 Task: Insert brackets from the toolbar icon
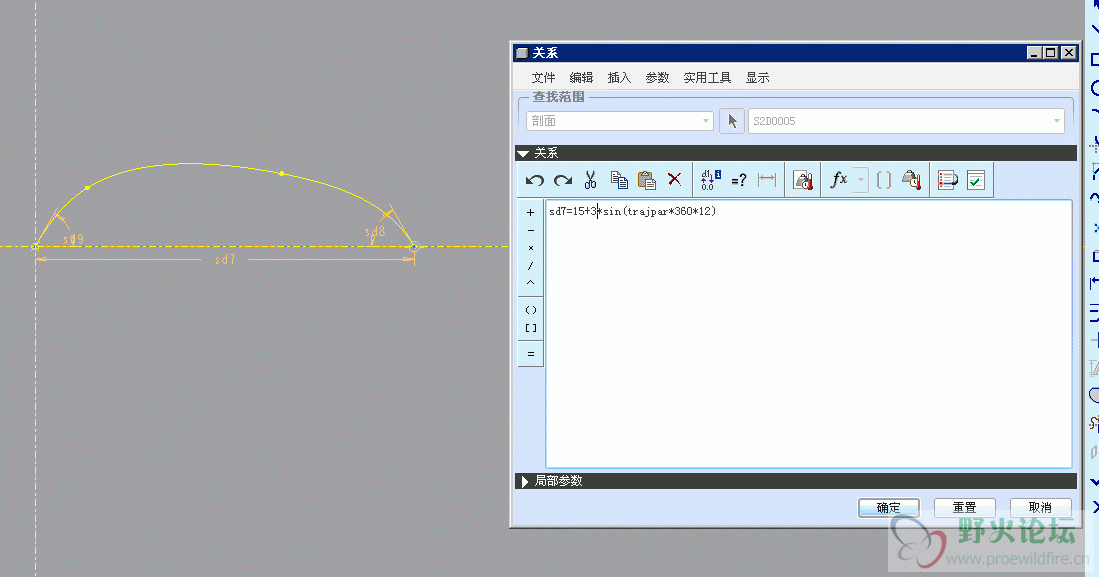coord(884,180)
